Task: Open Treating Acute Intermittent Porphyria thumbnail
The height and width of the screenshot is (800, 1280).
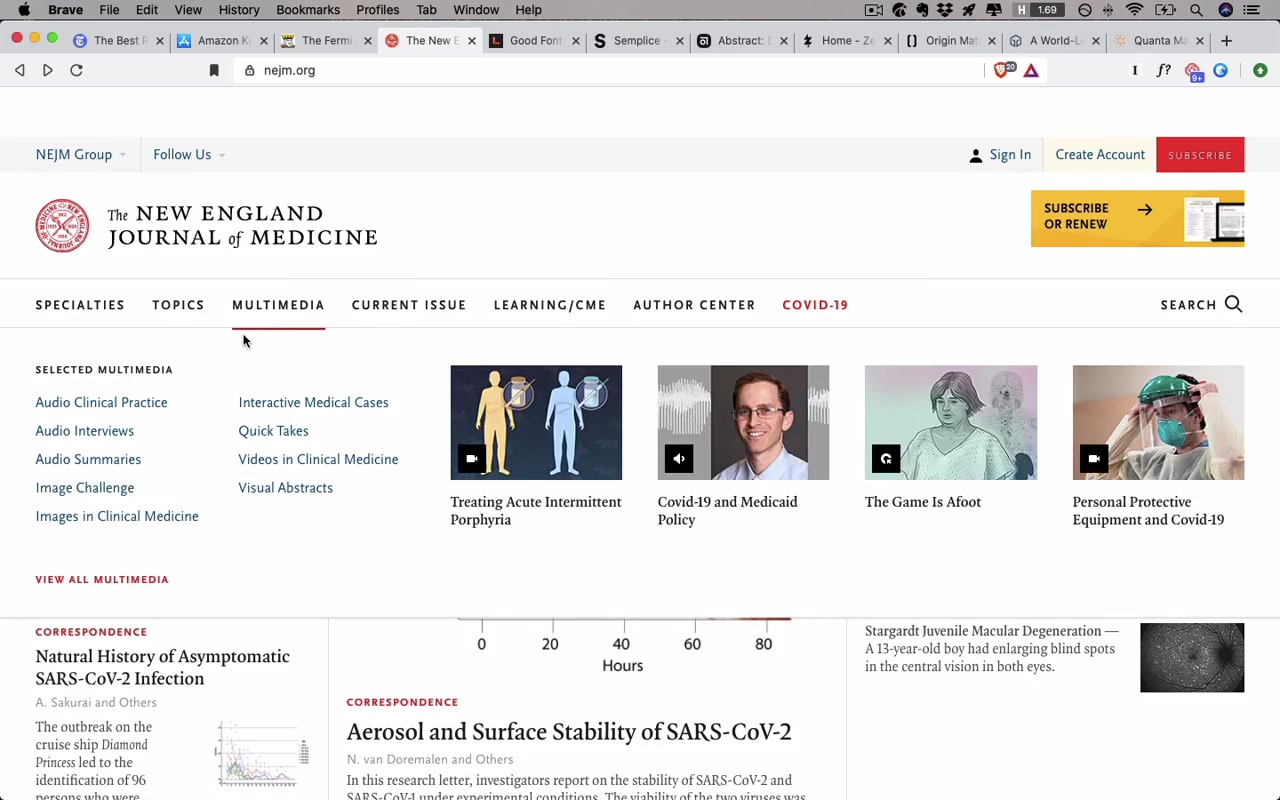Action: [x=536, y=422]
